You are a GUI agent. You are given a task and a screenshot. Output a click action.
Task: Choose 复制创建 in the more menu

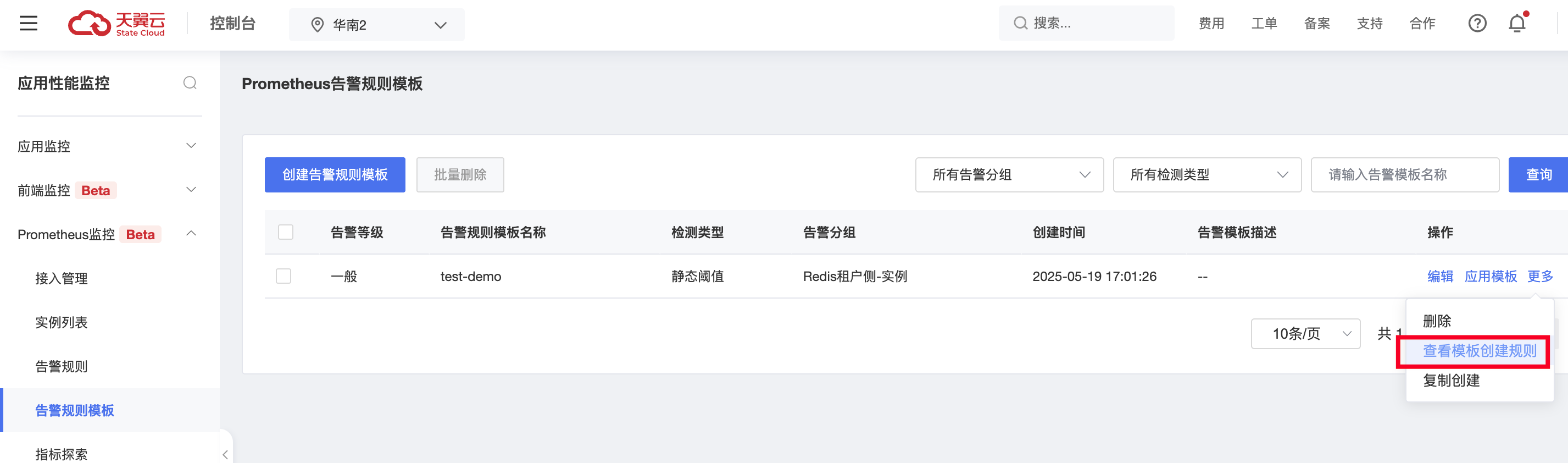[1451, 381]
